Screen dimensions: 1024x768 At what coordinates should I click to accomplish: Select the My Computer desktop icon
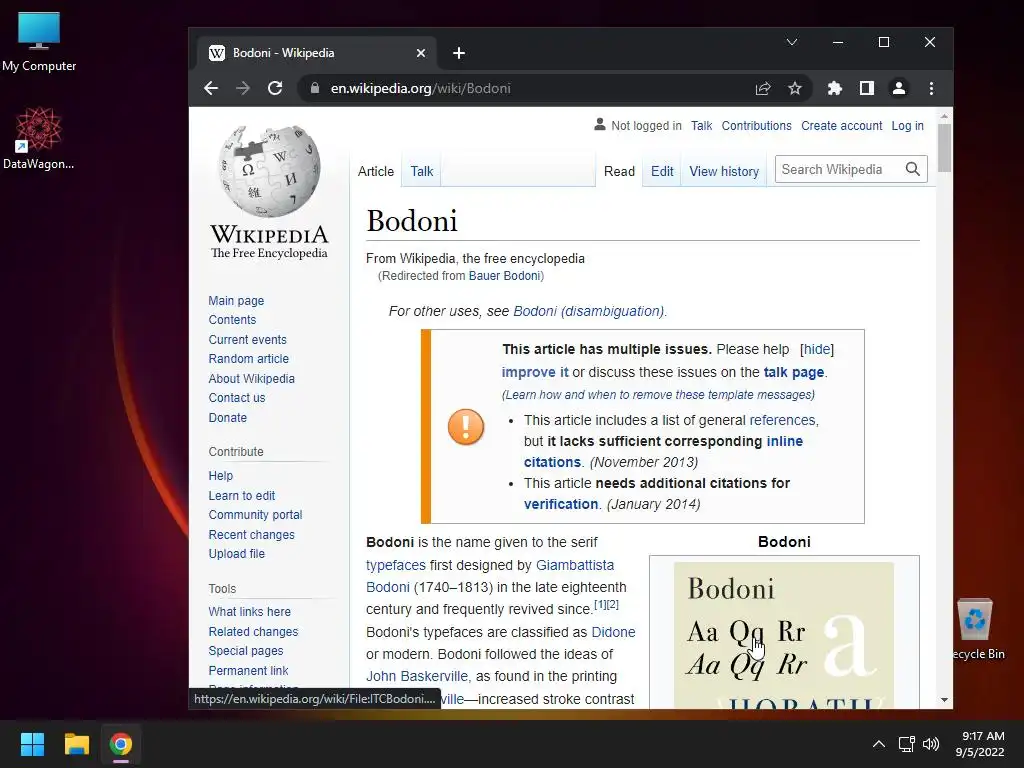pyautogui.click(x=39, y=42)
